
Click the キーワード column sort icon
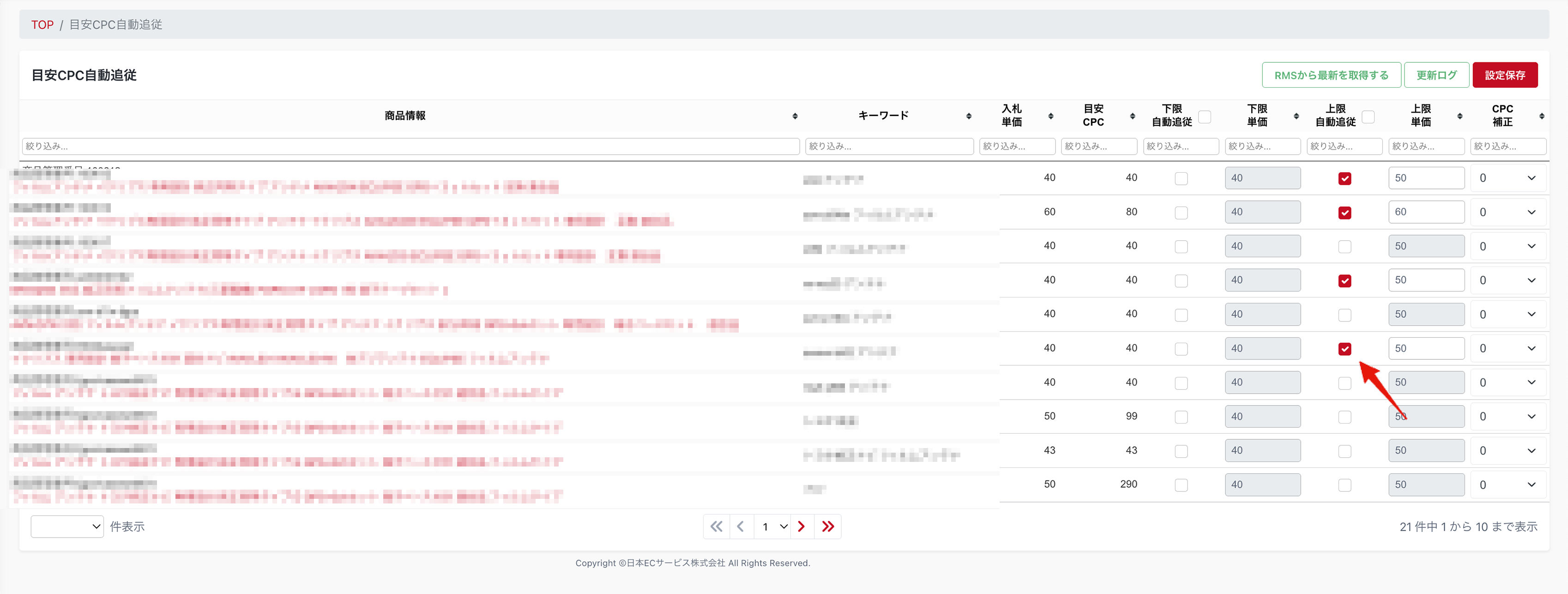point(968,116)
